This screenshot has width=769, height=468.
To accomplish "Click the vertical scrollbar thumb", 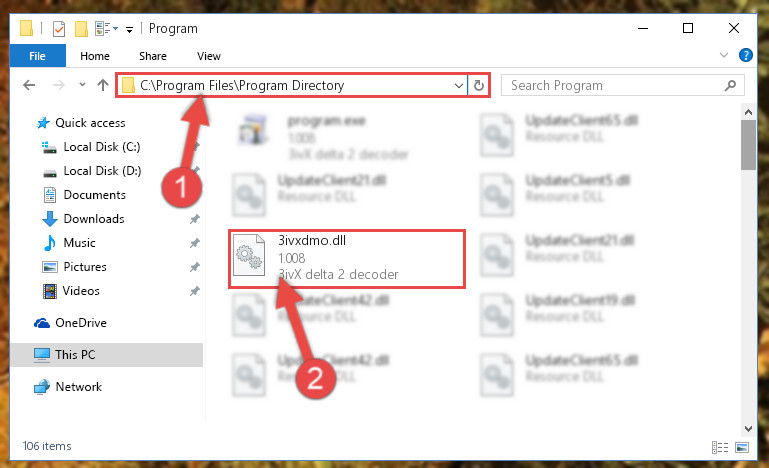I will [748, 145].
